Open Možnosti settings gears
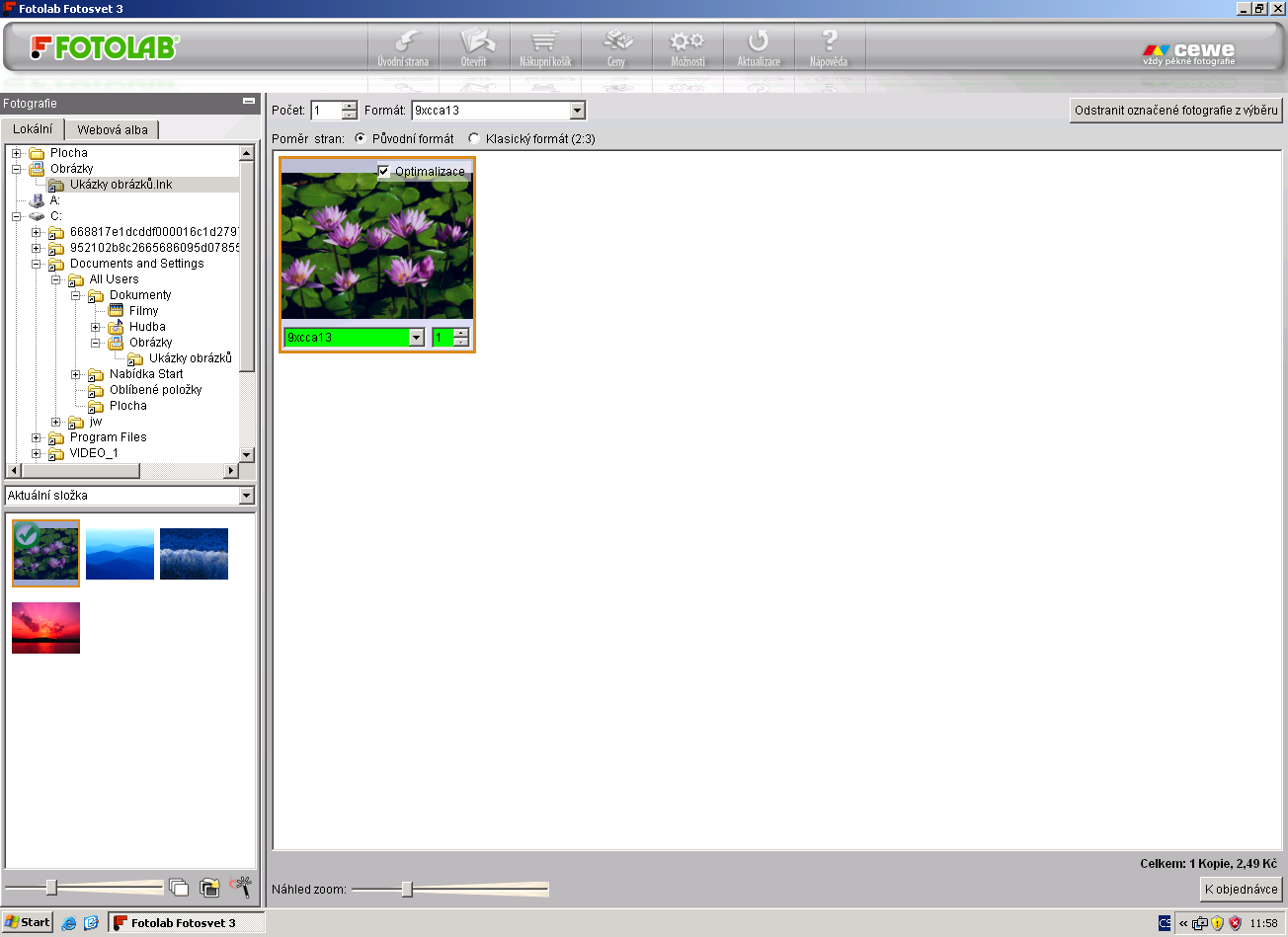This screenshot has height=937, width=1288. (687, 47)
